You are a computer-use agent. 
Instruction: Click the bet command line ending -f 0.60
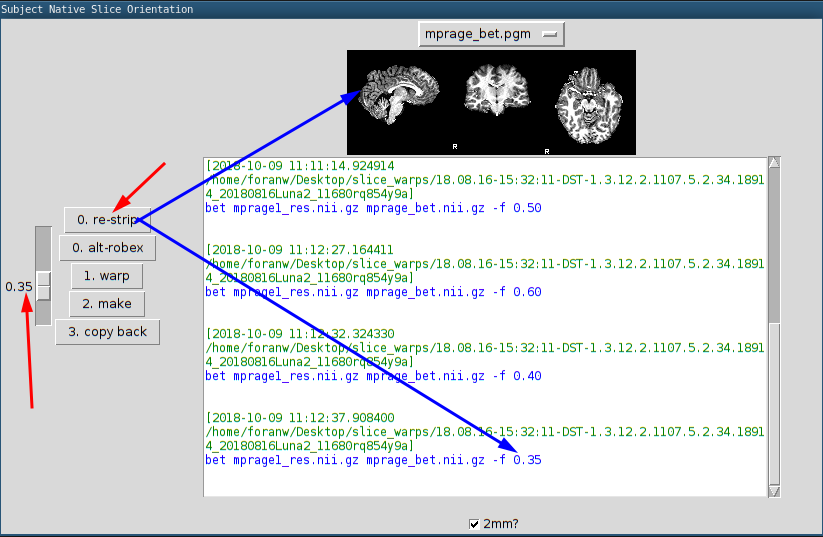[373, 292]
